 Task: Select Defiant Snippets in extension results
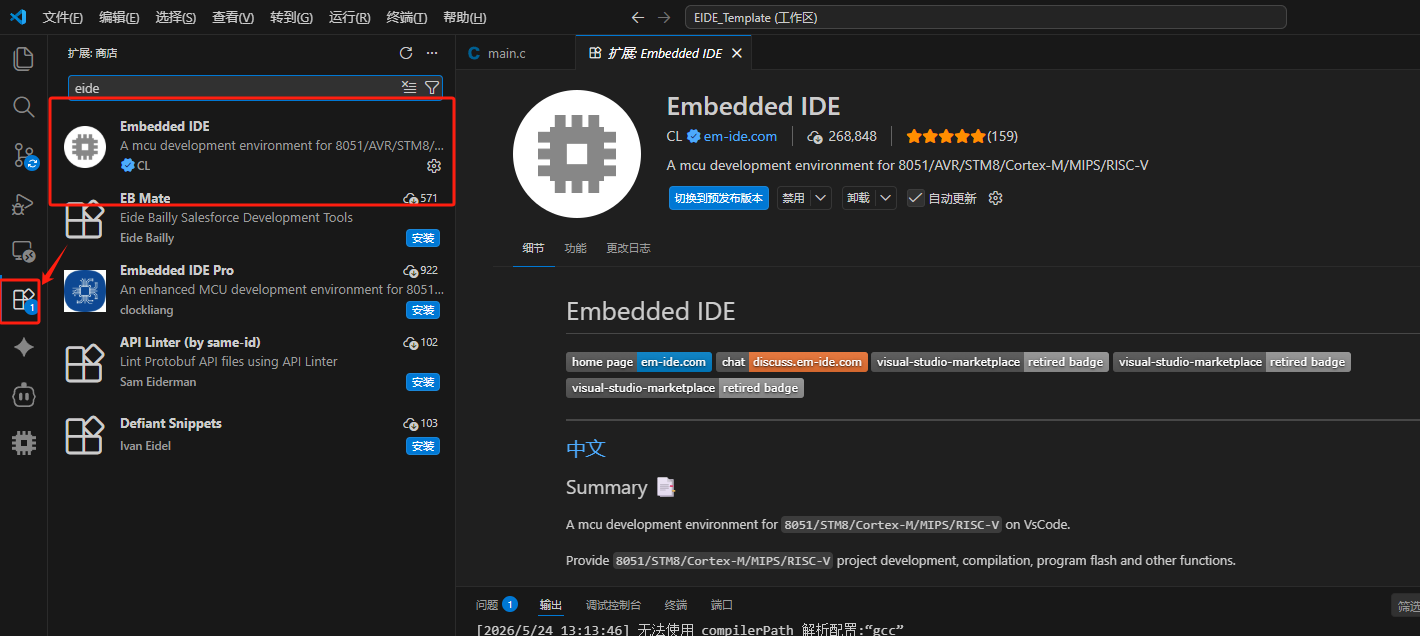click(251, 434)
